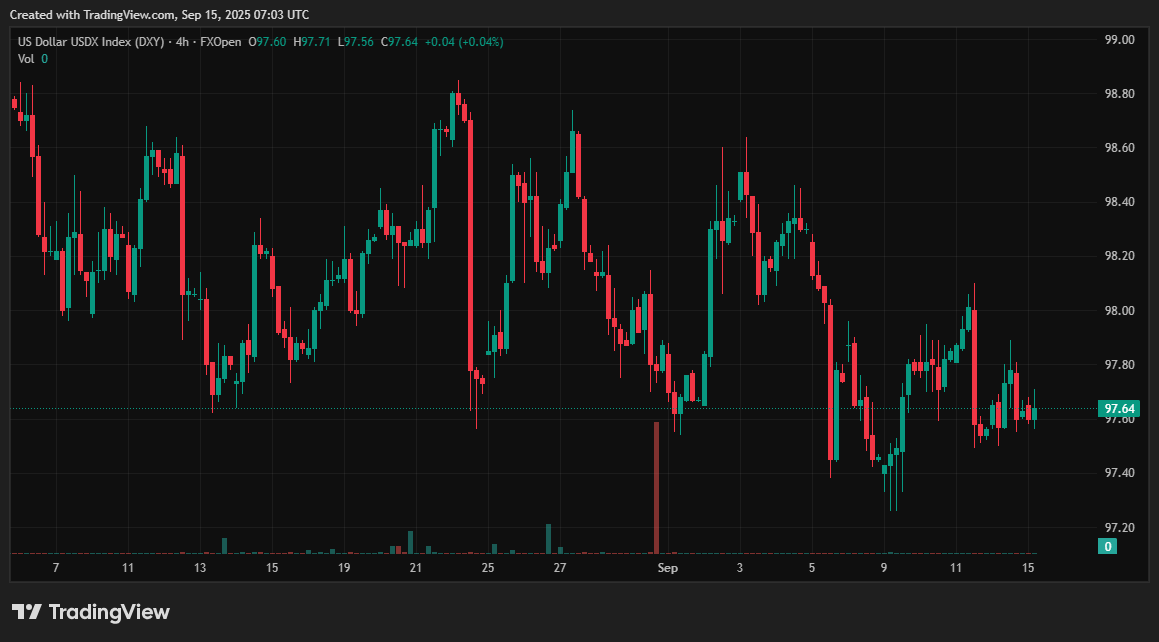
Task: Click the 98.00 price axis label
Action: [x=1119, y=310]
